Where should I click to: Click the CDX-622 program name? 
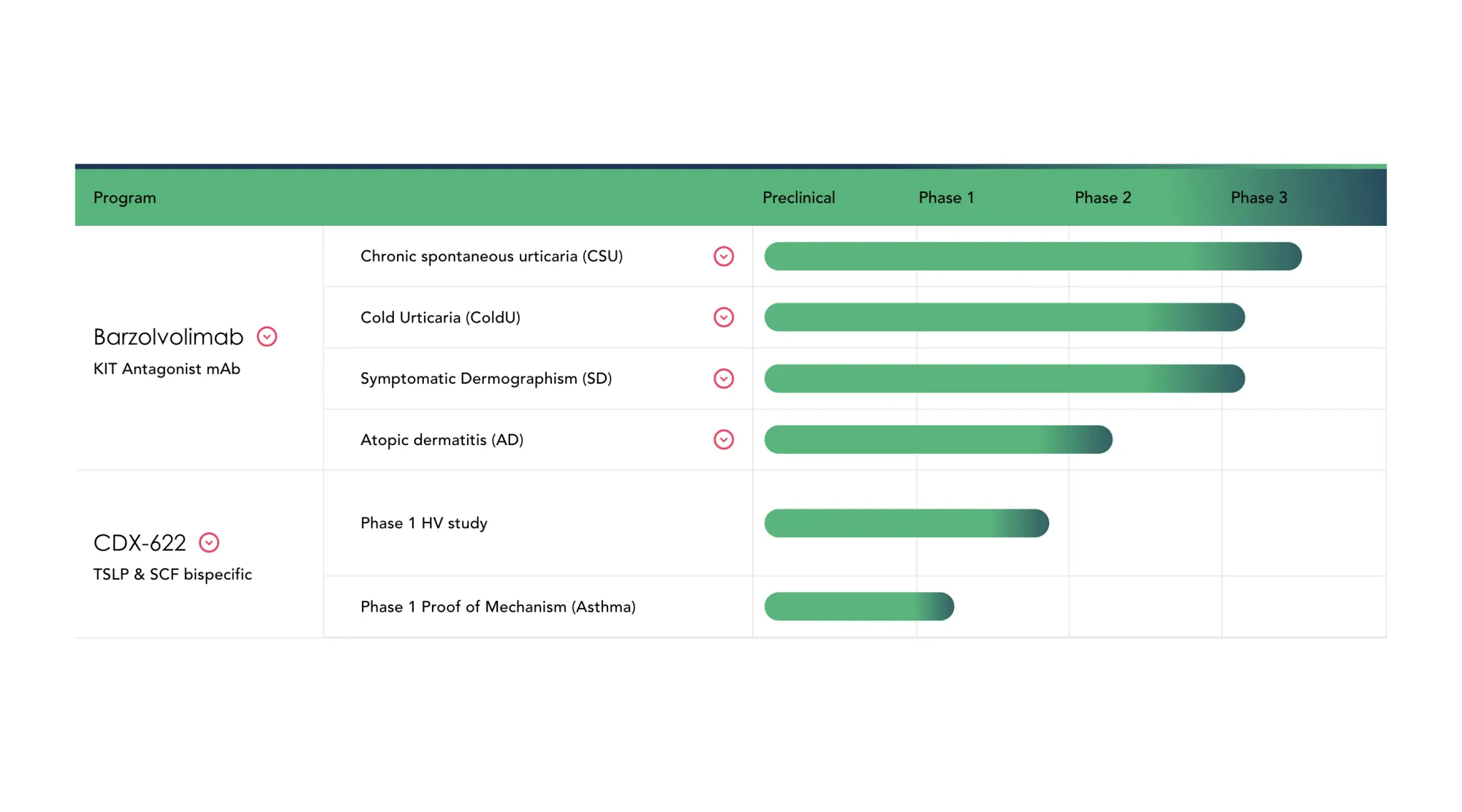coord(140,542)
